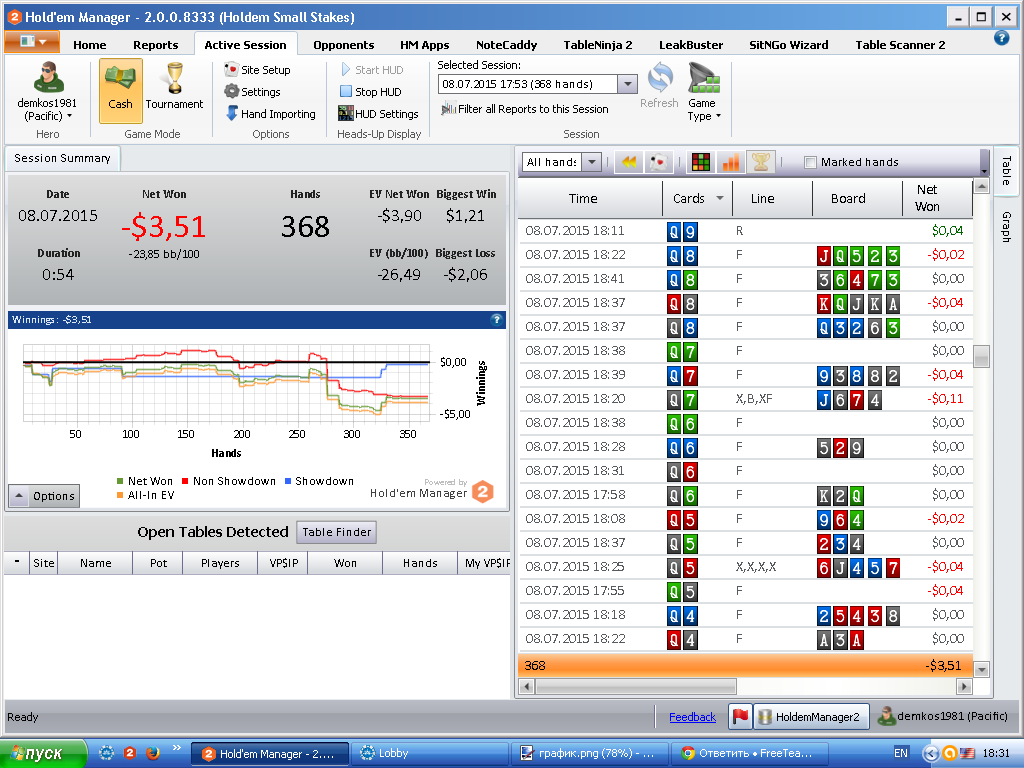Click the winnings graph help icon

tap(496, 319)
